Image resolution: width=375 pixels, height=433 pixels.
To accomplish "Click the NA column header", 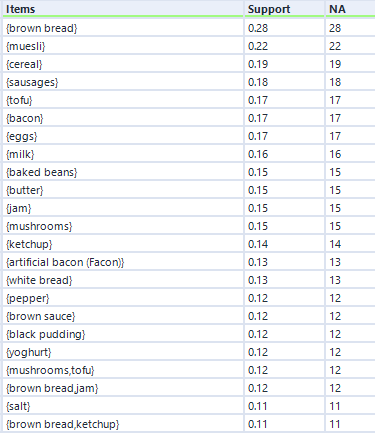I will click(350, 9).
